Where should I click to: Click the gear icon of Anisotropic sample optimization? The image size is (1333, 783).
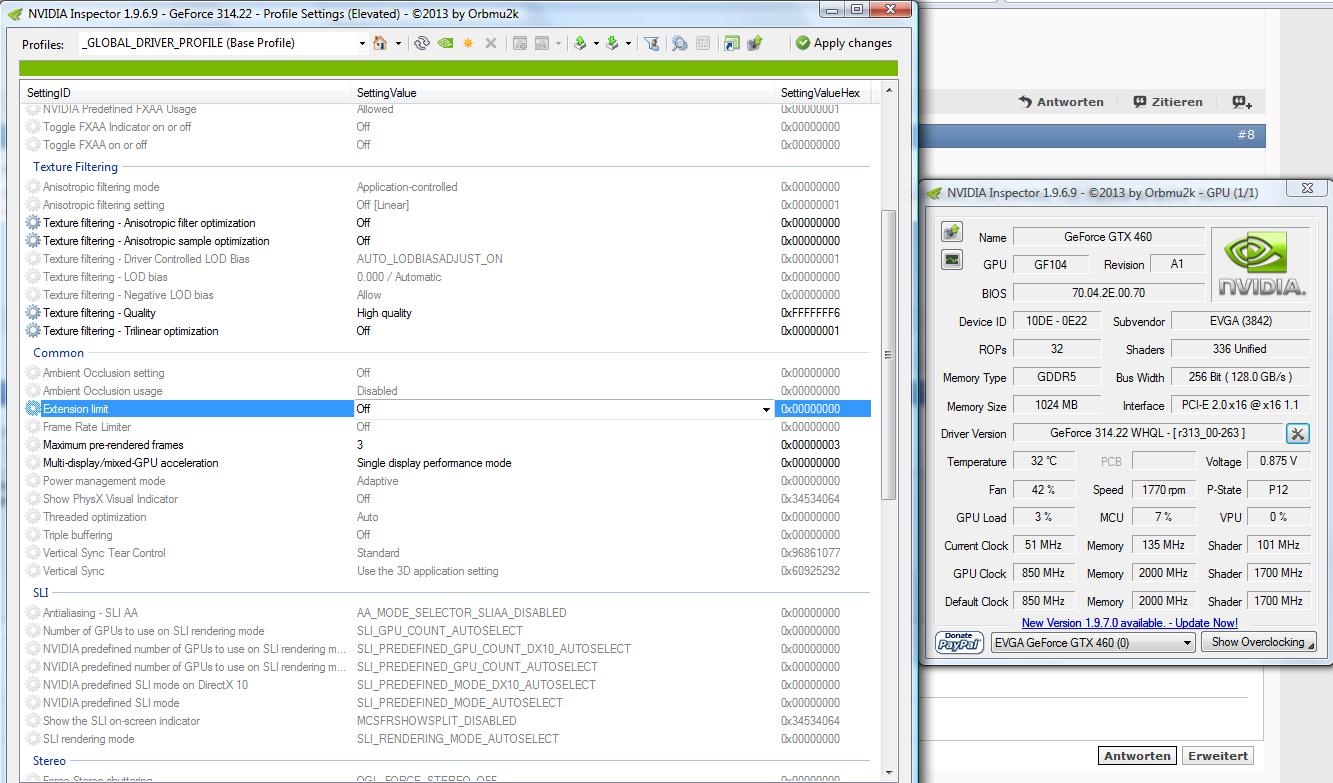pyautogui.click(x=34, y=241)
